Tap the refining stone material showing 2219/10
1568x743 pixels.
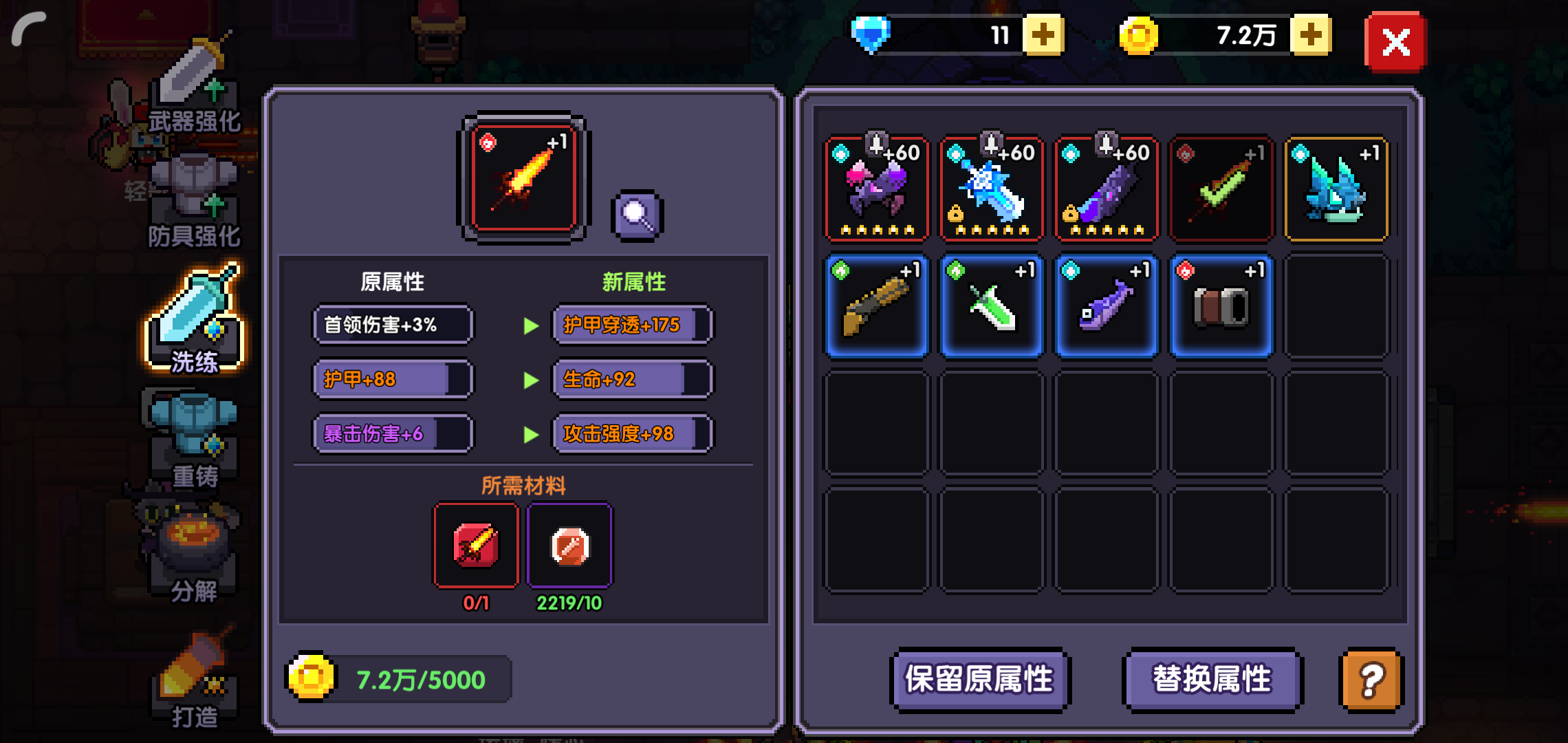coord(569,546)
